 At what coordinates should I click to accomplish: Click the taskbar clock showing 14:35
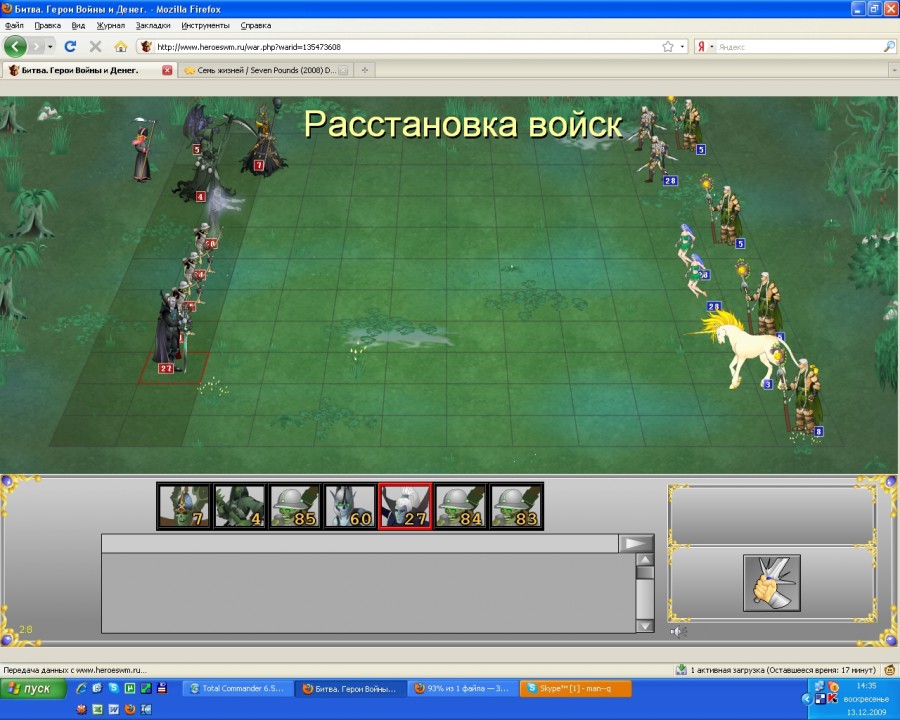(x=866, y=686)
